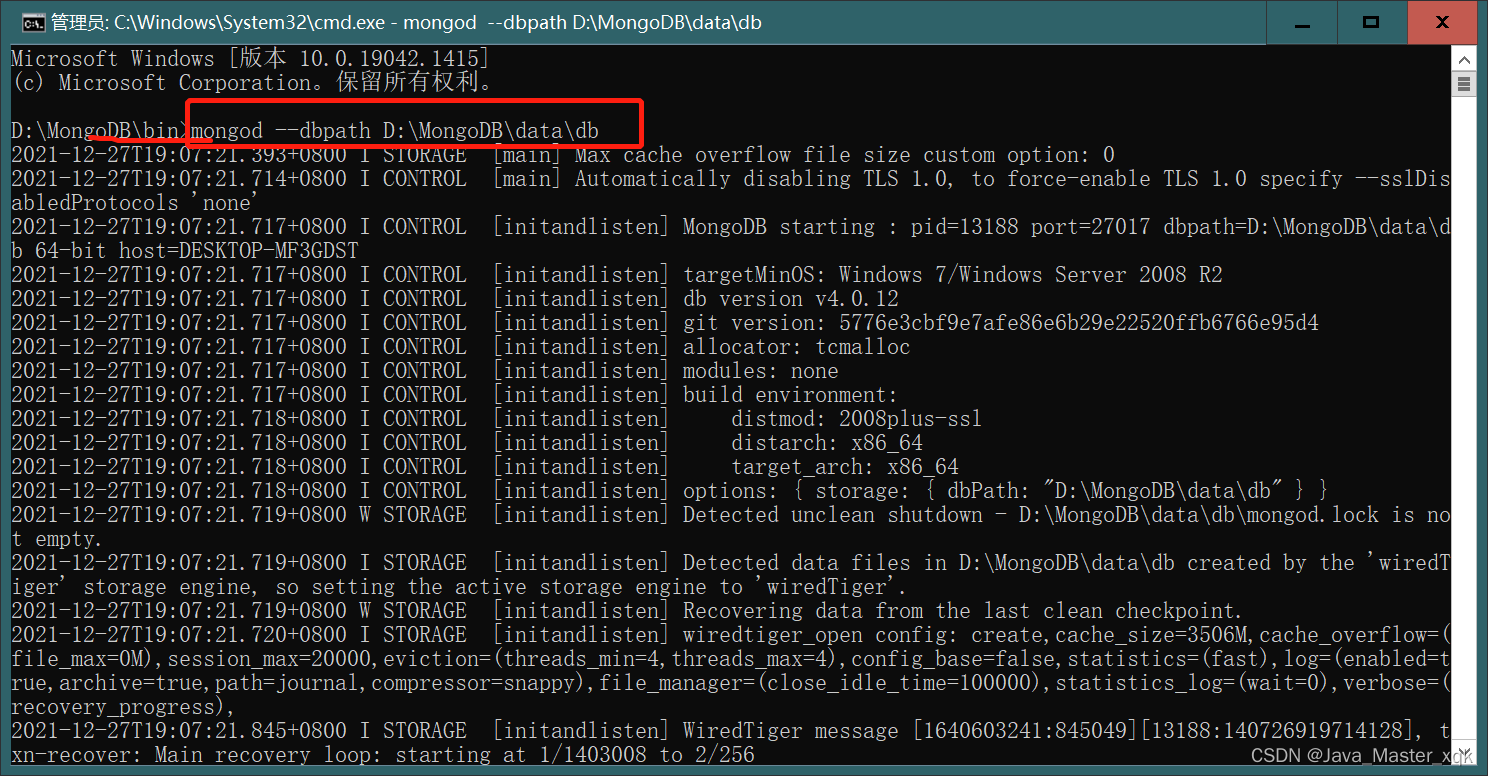Click the 'D:\MongoDB\bin>' prompt text
The height and width of the screenshot is (776, 1488).
(100, 131)
